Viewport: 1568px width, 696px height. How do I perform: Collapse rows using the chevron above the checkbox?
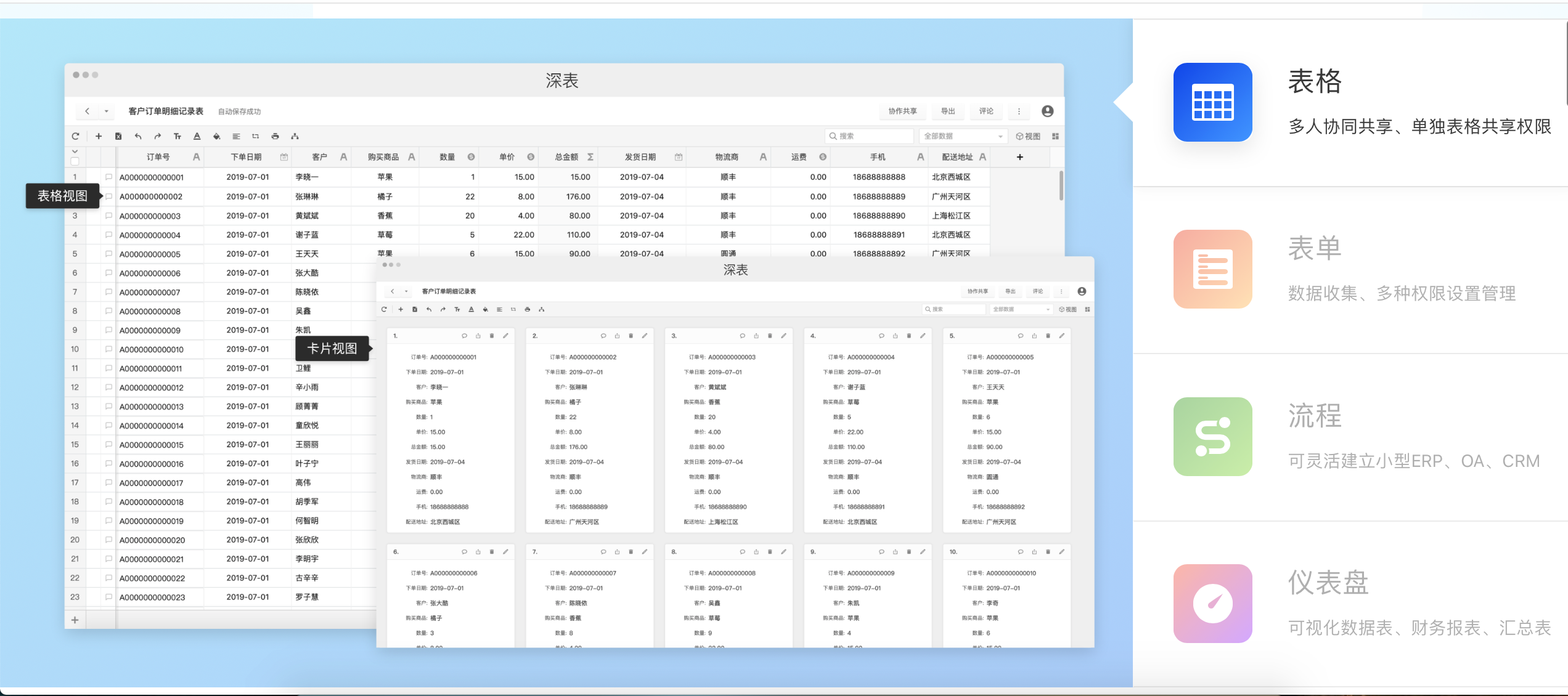pos(75,151)
